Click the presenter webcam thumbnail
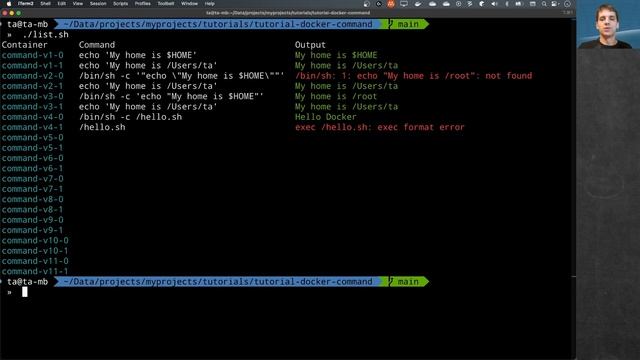 pyautogui.click(x=608, y=24)
